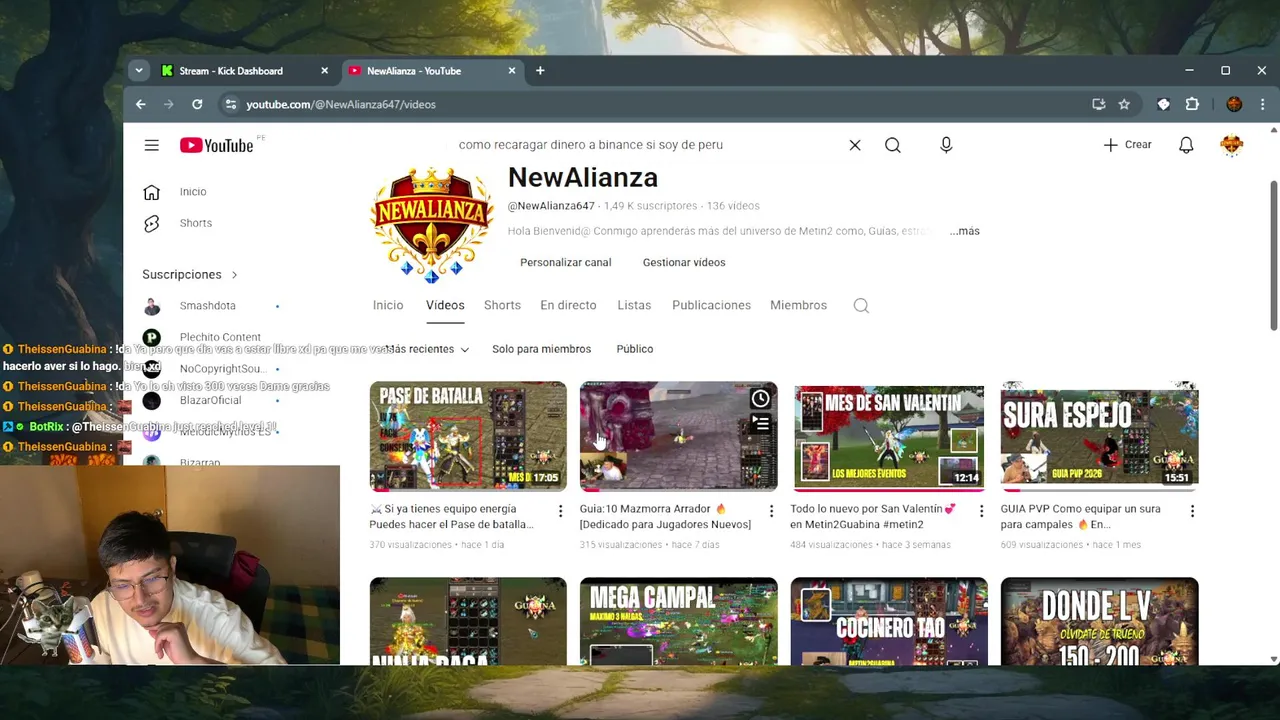Click the site information icon in address bar

[x=231, y=104]
